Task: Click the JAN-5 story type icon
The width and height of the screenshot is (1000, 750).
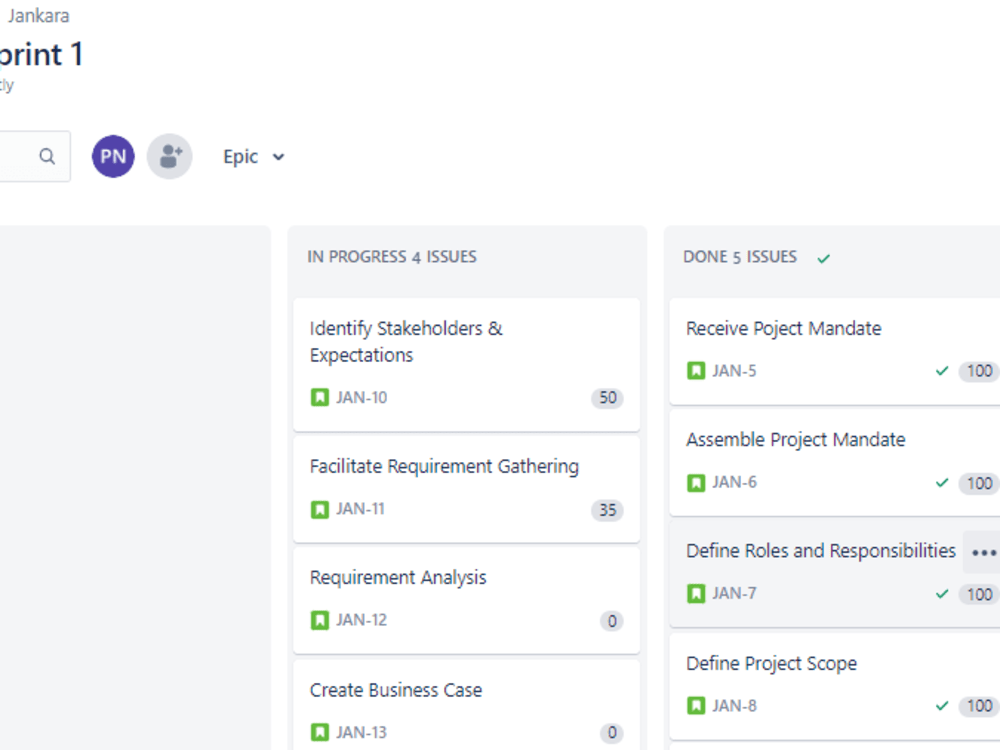Action: coord(696,371)
